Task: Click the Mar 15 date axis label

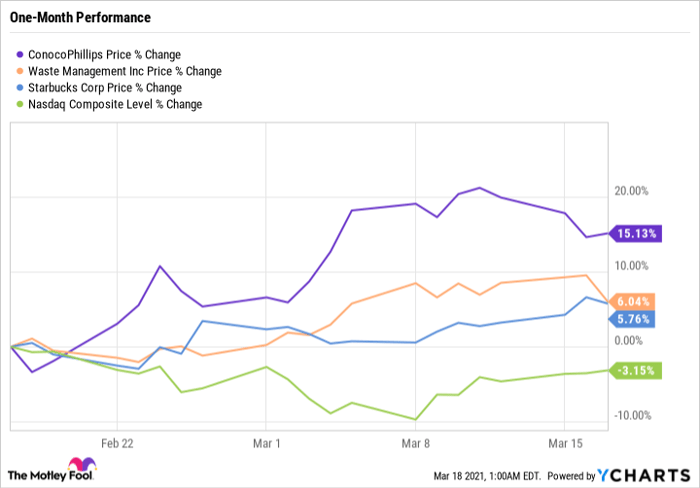Action: (x=564, y=440)
